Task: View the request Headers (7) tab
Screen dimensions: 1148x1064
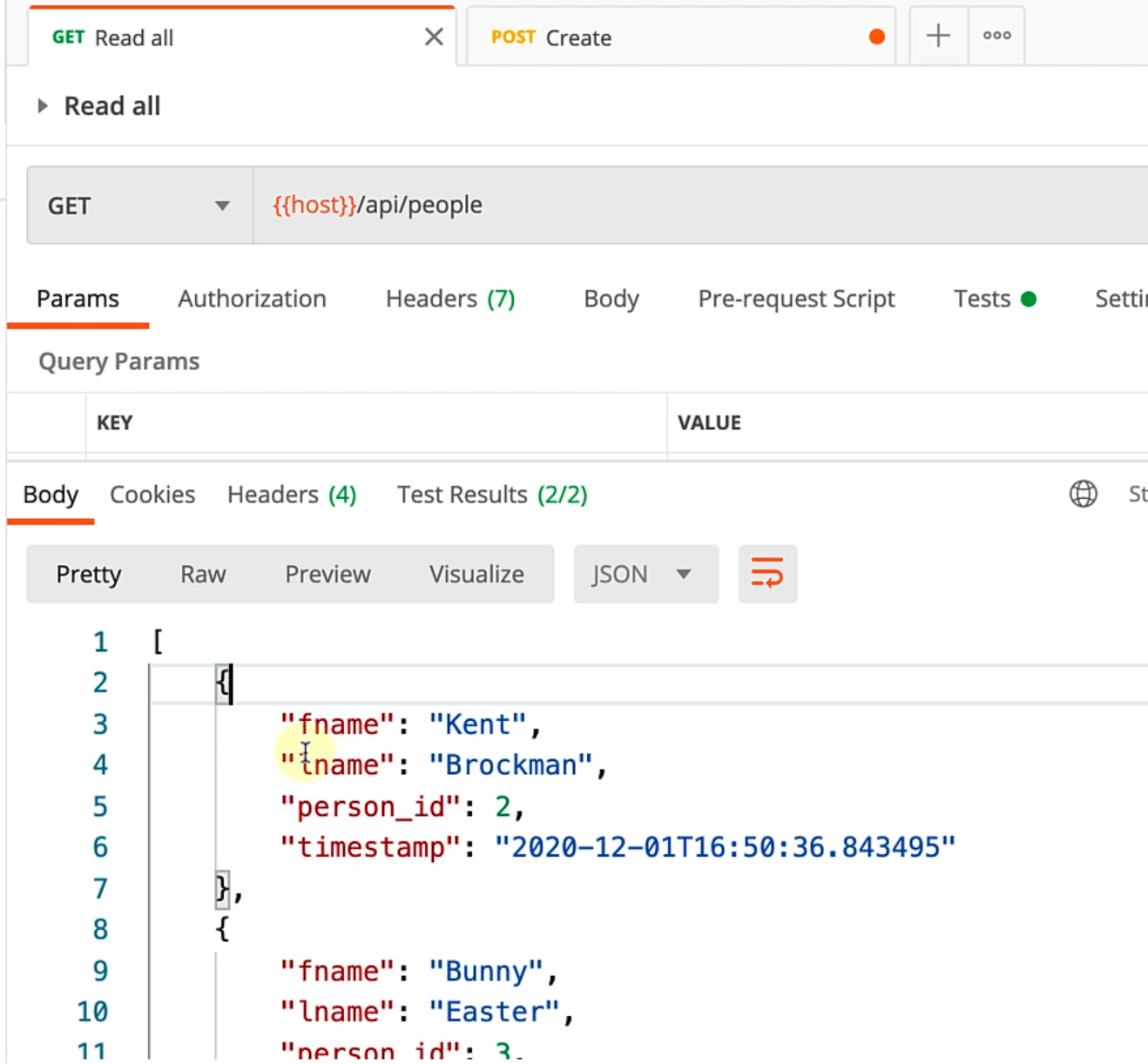Action: pyautogui.click(x=449, y=299)
